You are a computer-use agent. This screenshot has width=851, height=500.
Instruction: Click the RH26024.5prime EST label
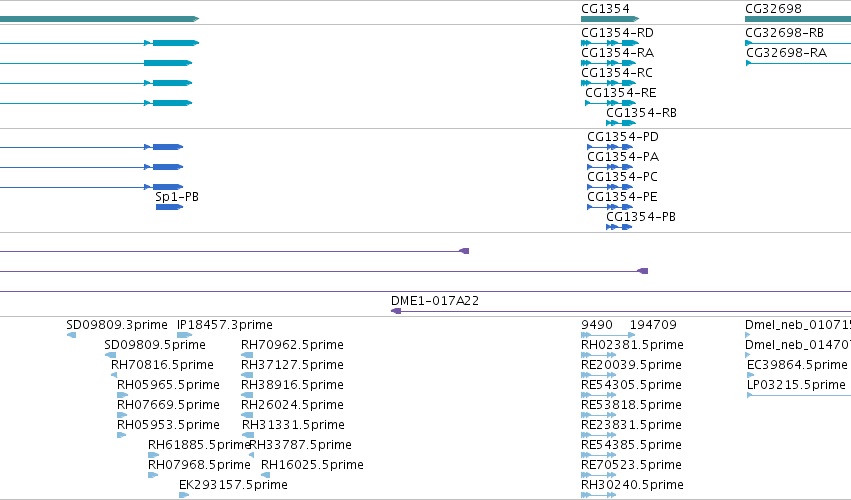click(x=292, y=405)
